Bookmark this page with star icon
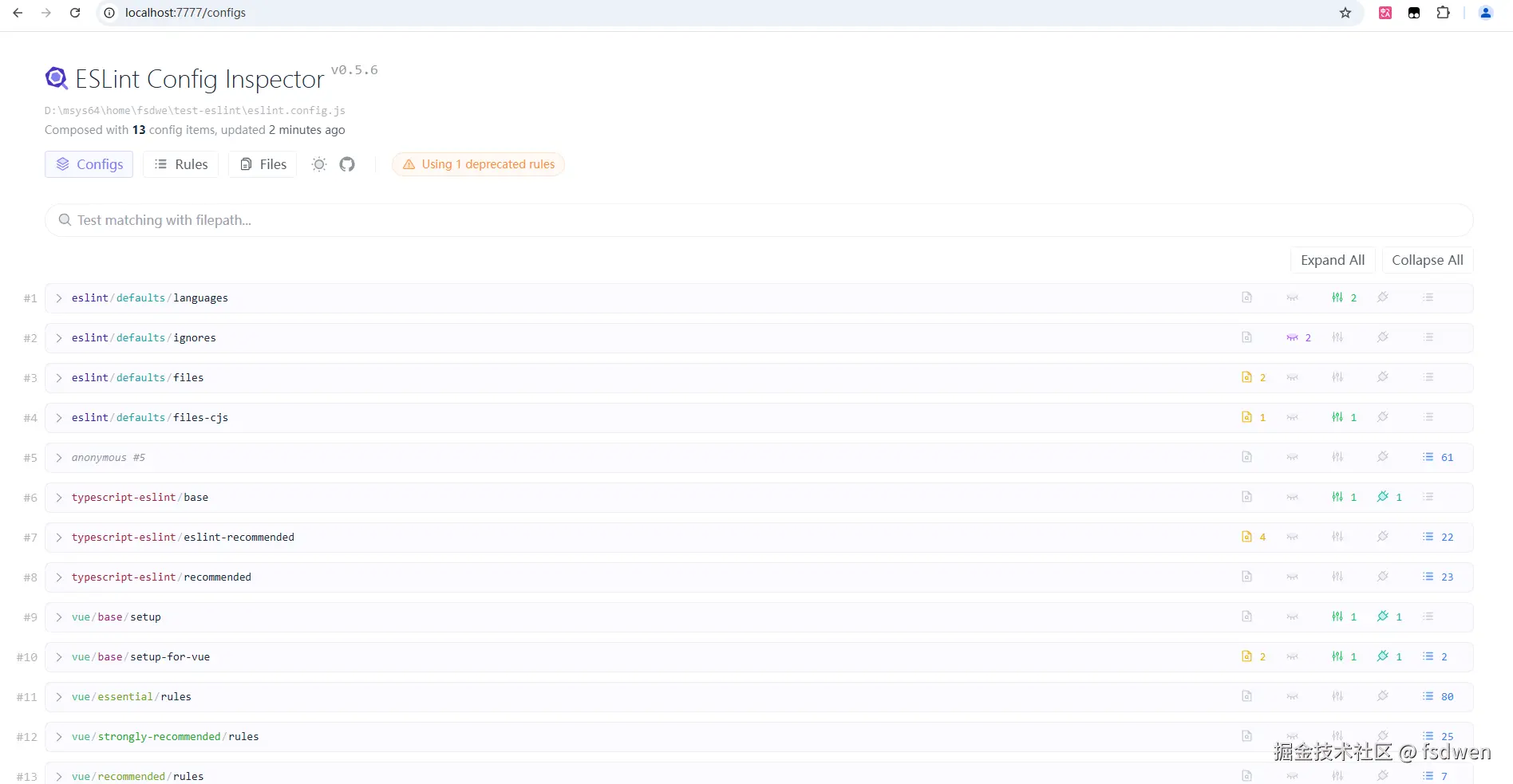 (1345, 13)
